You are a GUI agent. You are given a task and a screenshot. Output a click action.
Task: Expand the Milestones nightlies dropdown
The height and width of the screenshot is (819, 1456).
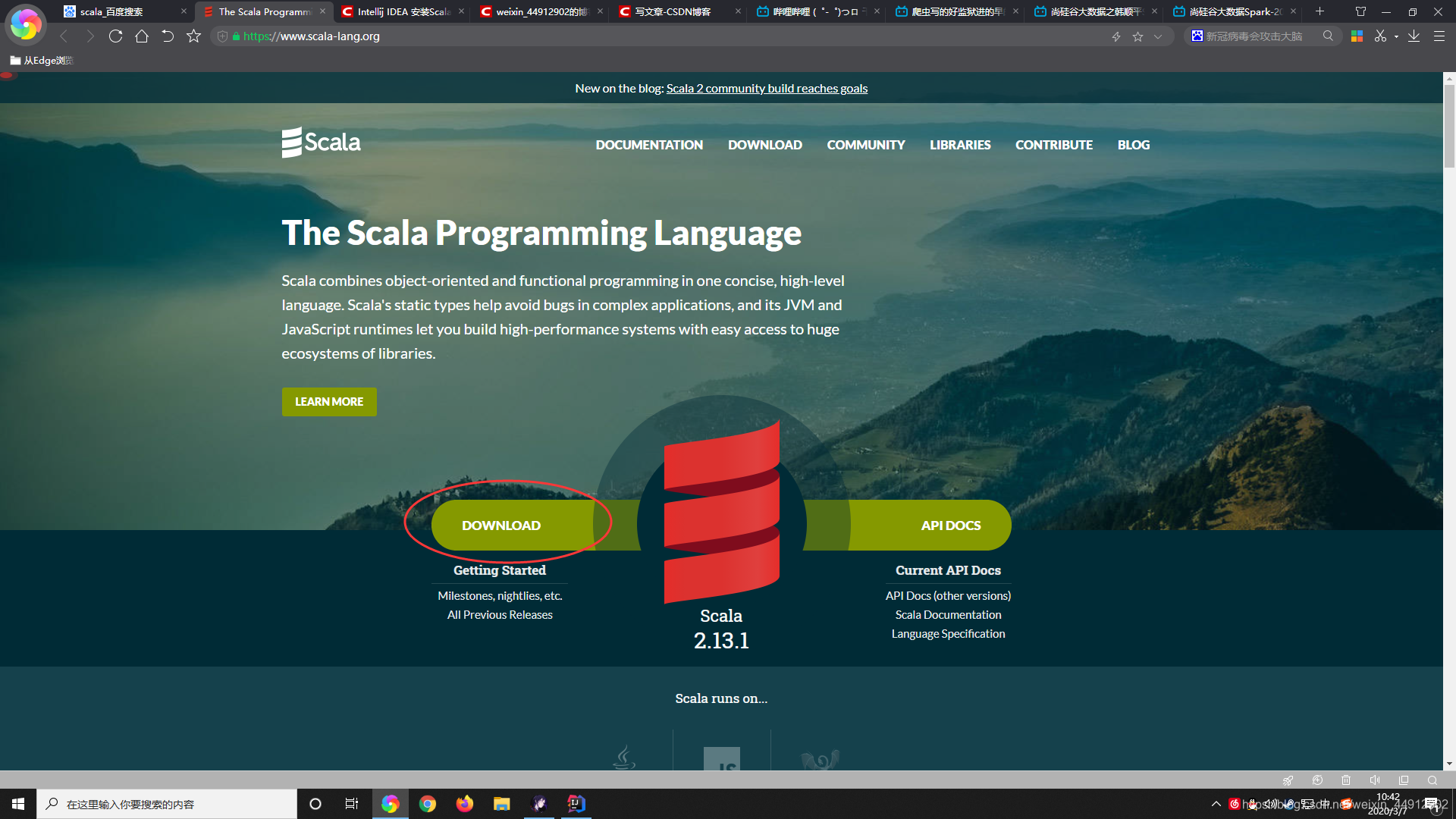click(500, 596)
